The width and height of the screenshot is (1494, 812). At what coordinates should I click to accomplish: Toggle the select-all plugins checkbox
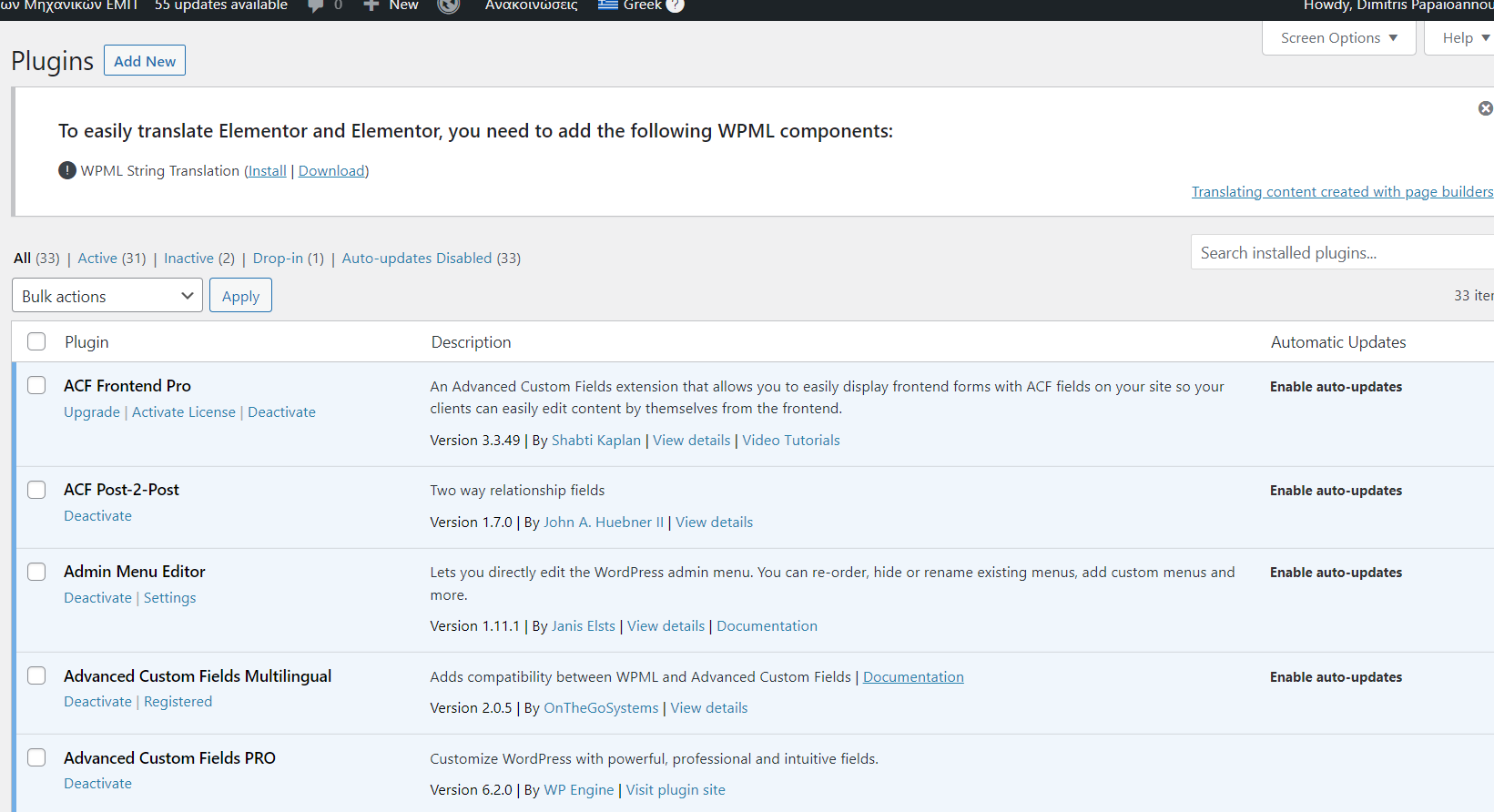point(36,341)
